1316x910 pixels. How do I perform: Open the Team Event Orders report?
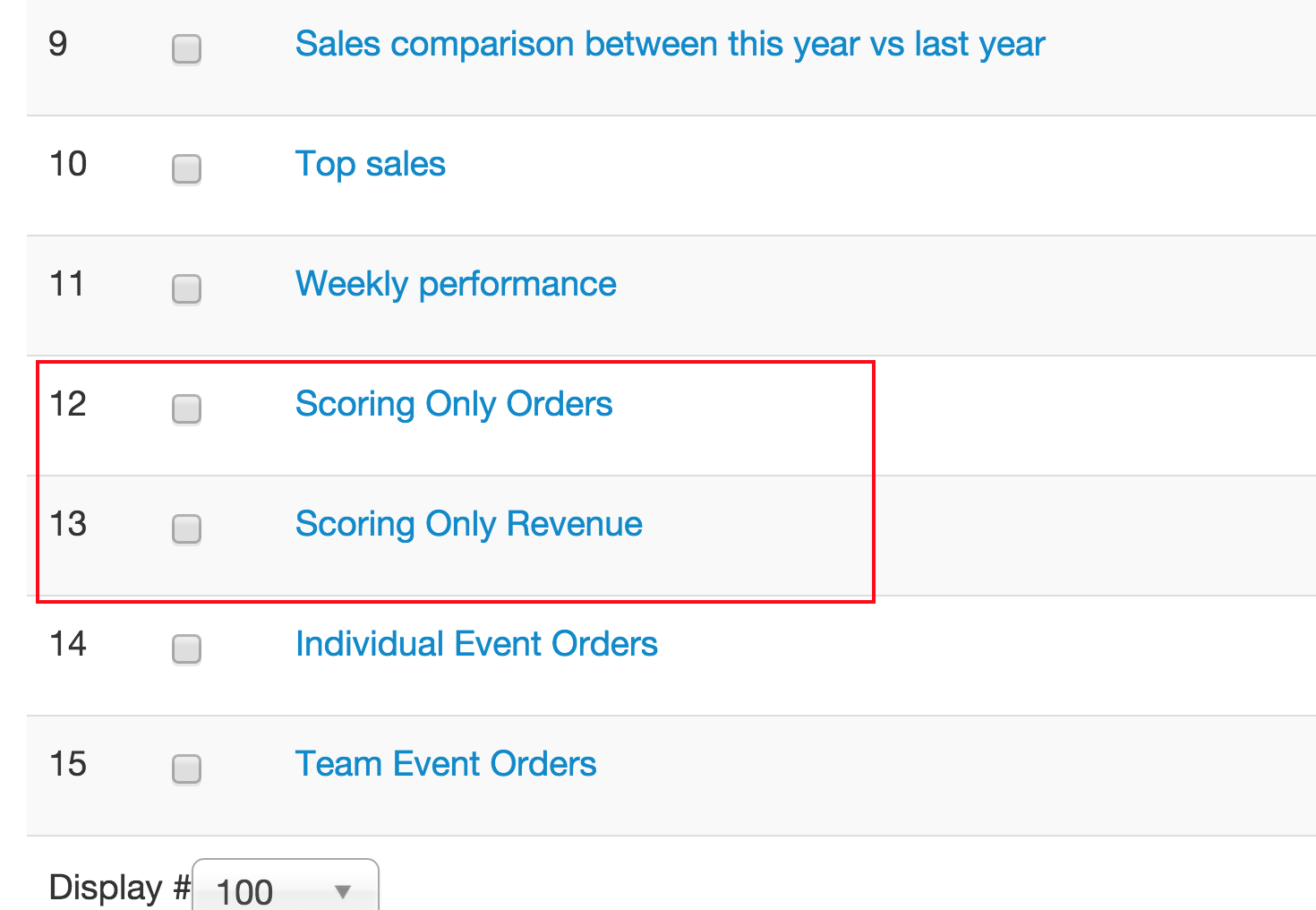[446, 764]
